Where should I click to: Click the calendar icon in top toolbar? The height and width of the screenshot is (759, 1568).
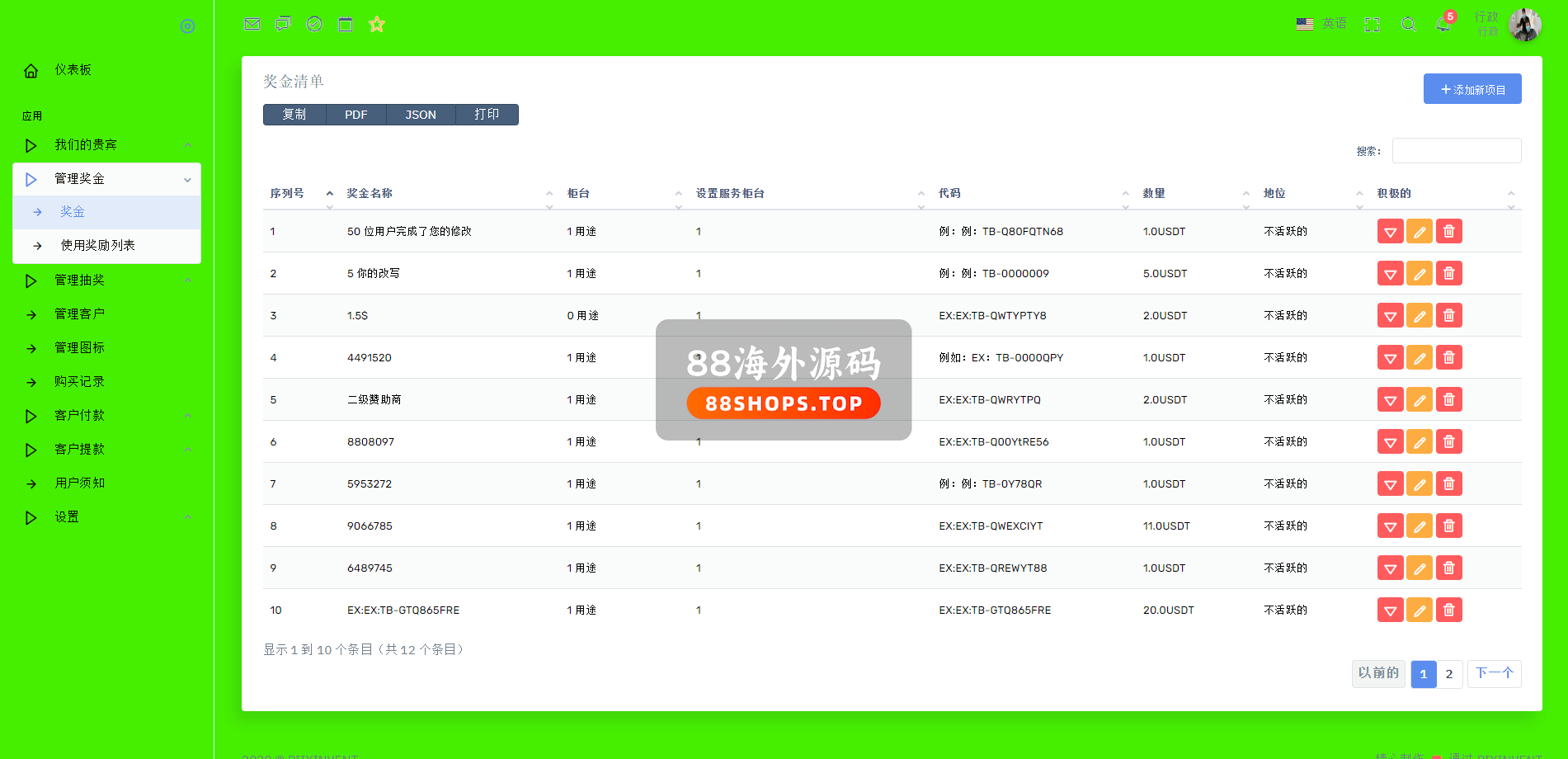346,25
